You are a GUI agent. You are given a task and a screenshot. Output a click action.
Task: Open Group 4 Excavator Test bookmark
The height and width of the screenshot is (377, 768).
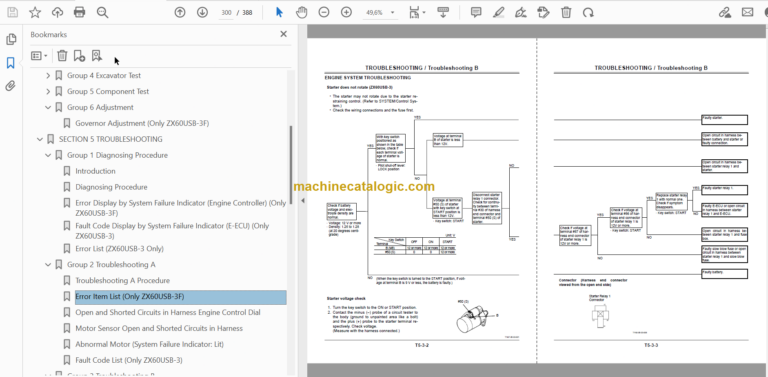[x=104, y=75]
